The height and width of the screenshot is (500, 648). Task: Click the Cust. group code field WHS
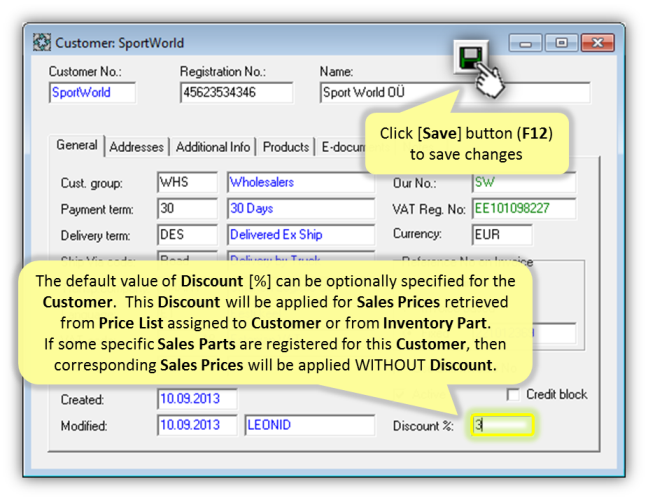[x=187, y=182]
